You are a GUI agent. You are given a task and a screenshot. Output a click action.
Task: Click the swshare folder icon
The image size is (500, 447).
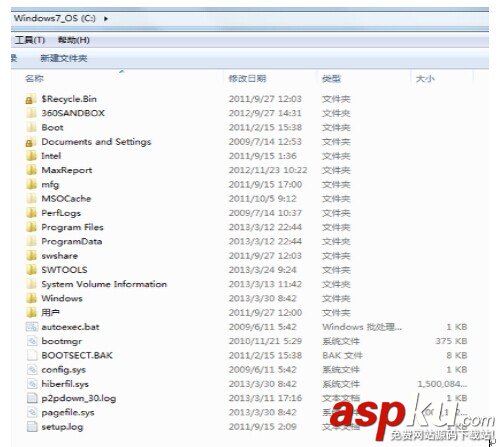click(31, 256)
